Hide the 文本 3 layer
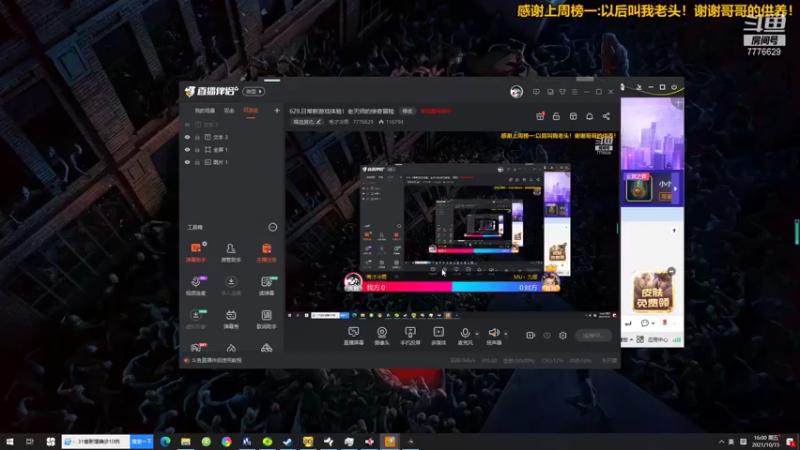Viewport: 800px width, 450px height. [x=187, y=137]
